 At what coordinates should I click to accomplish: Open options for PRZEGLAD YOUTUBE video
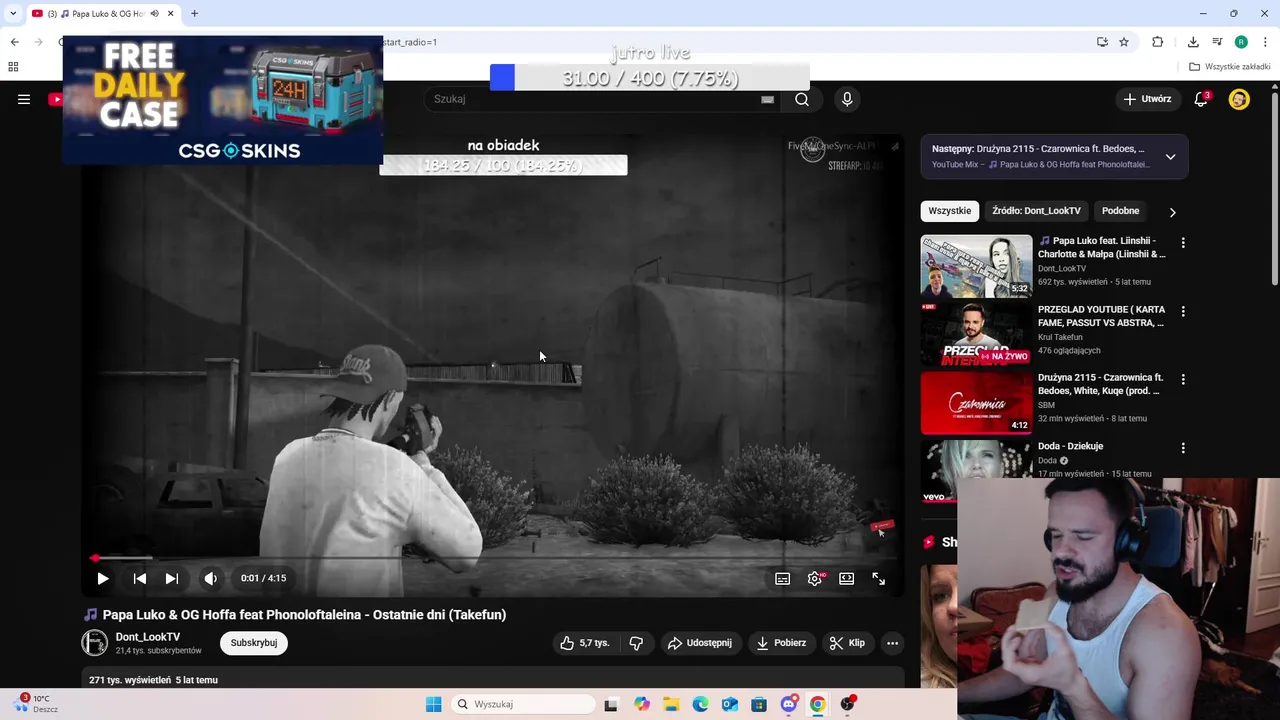click(1183, 311)
